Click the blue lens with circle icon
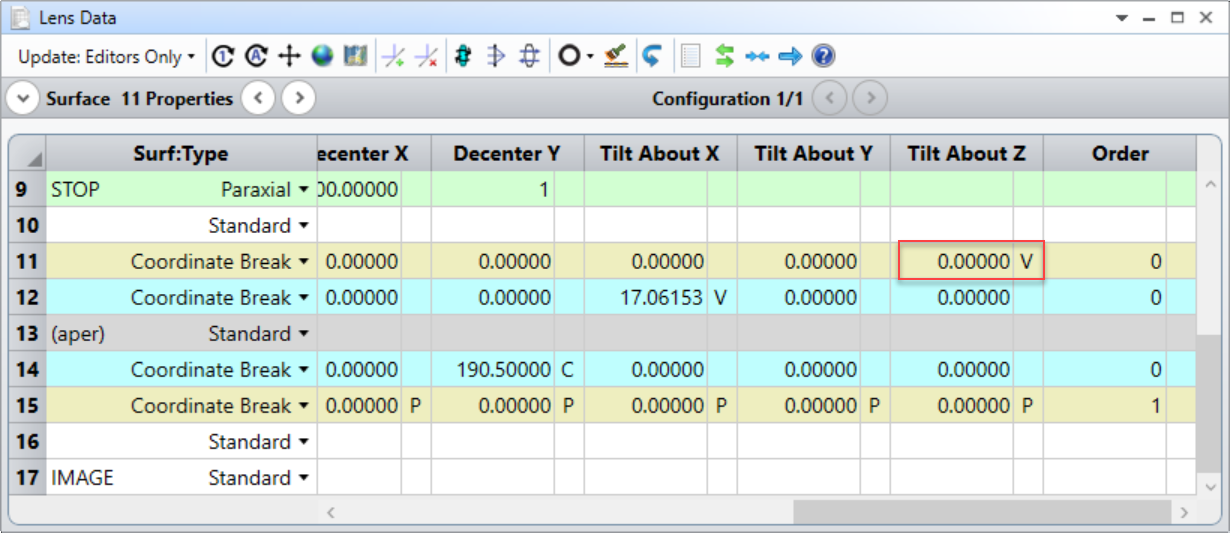The height and width of the screenshot is (533, 1230). tap(530, 57)
